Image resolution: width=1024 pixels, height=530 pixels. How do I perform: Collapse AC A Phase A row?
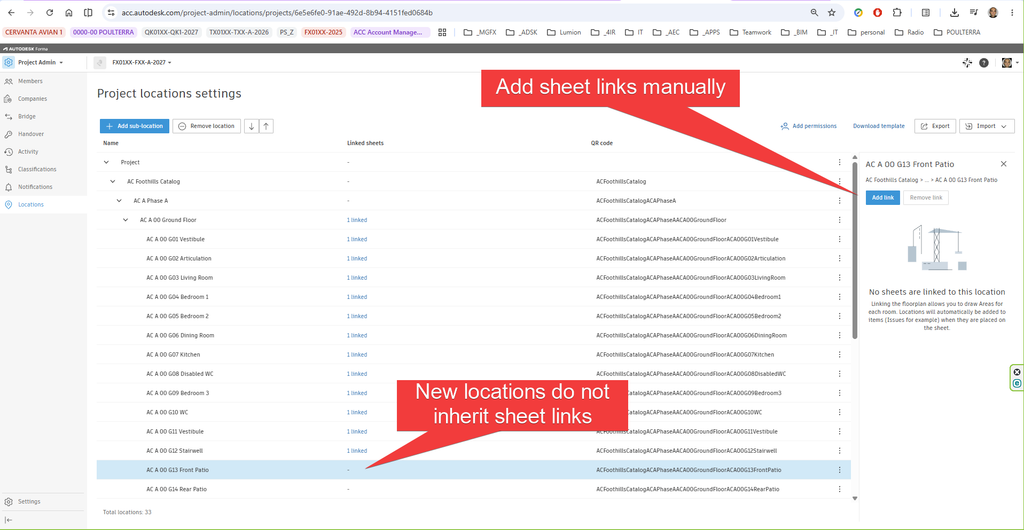point(119,201)
